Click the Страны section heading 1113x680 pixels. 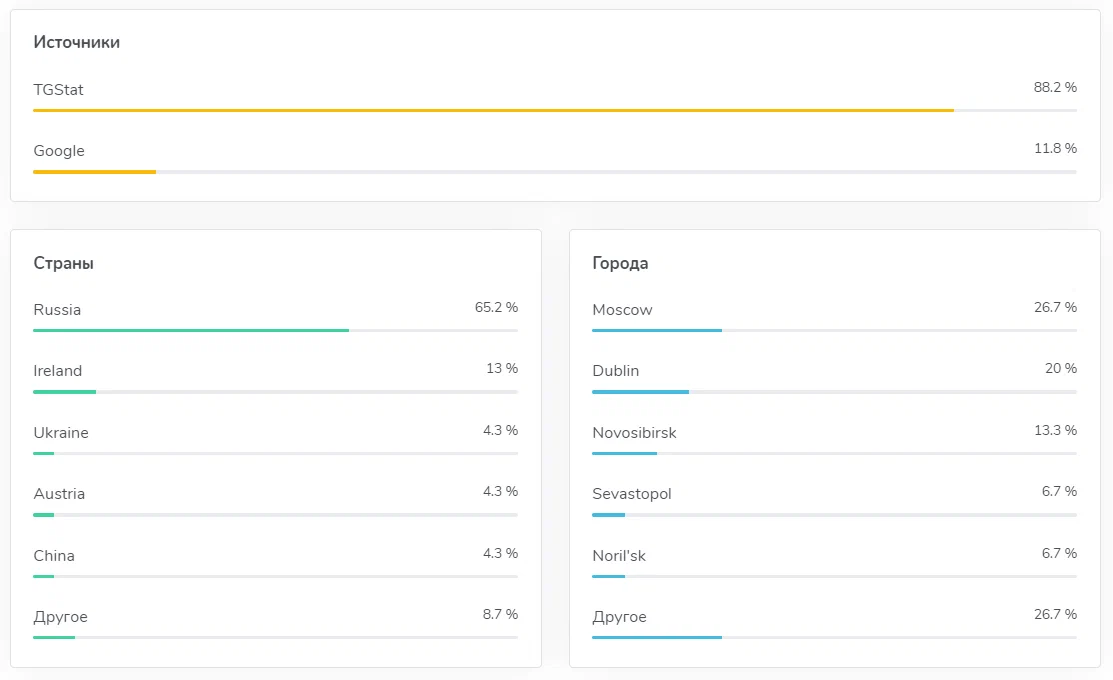pos(63,263)
